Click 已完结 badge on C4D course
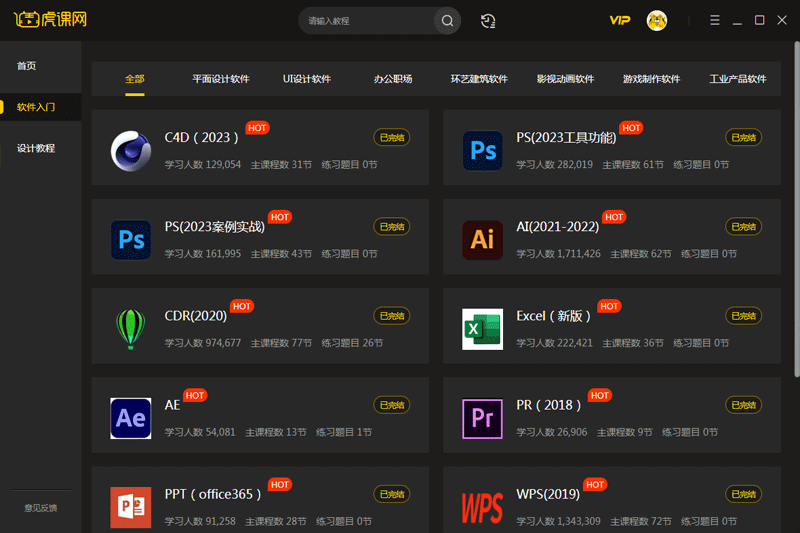This screenshot has height=533, width=800. click(x=392, y=138)
